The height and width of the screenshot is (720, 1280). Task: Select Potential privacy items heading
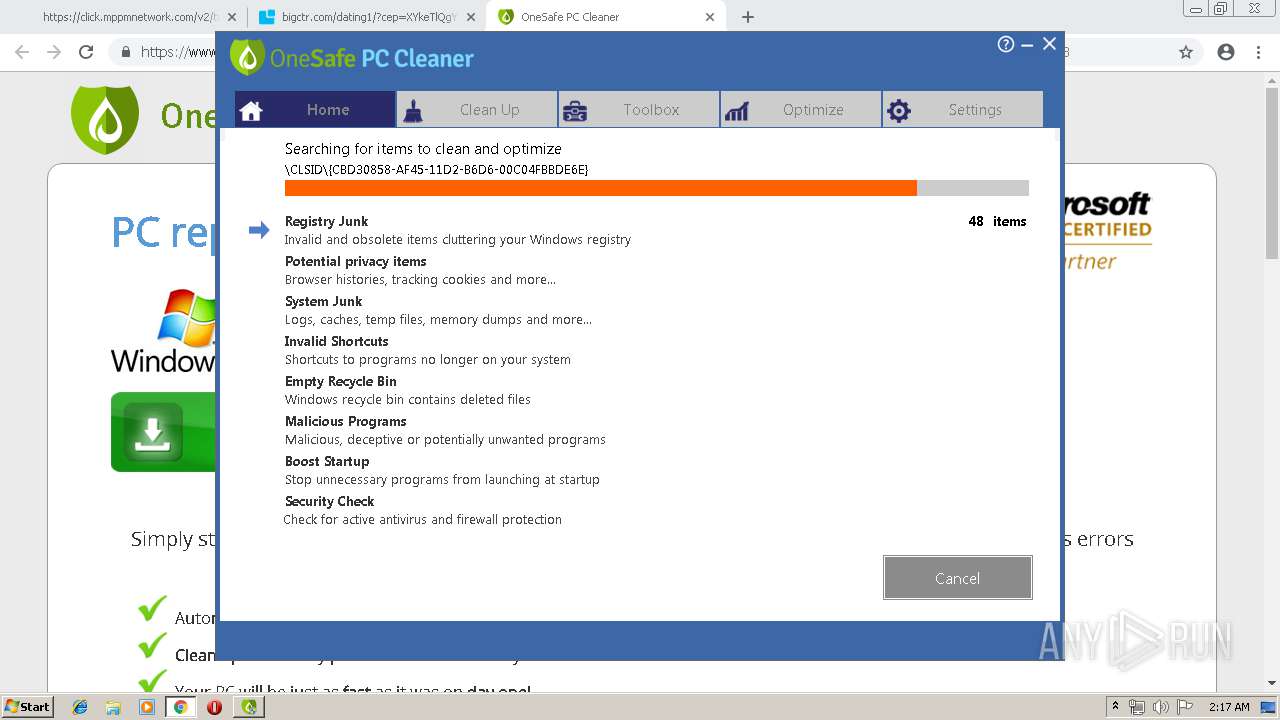point(355,261)
